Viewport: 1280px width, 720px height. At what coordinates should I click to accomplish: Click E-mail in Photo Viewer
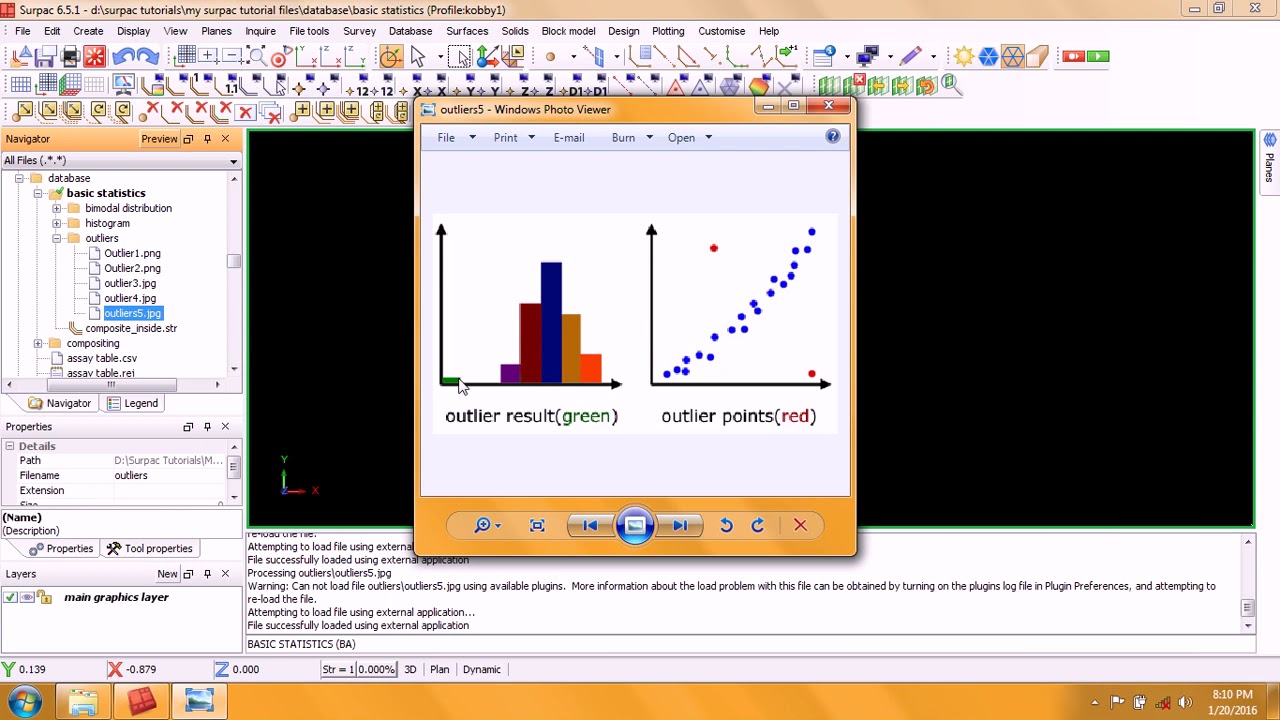tap(569, 137)
